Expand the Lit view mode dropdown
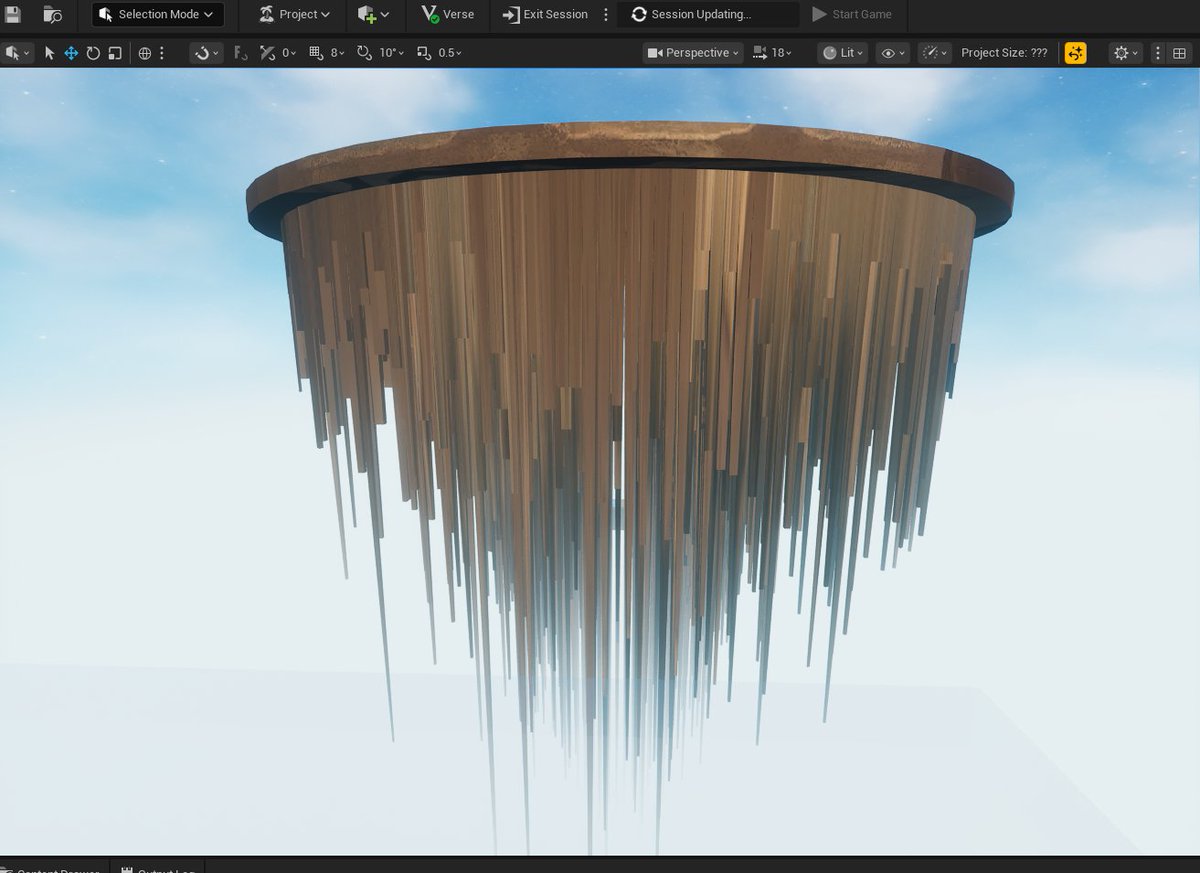 [x=842, y=53]
